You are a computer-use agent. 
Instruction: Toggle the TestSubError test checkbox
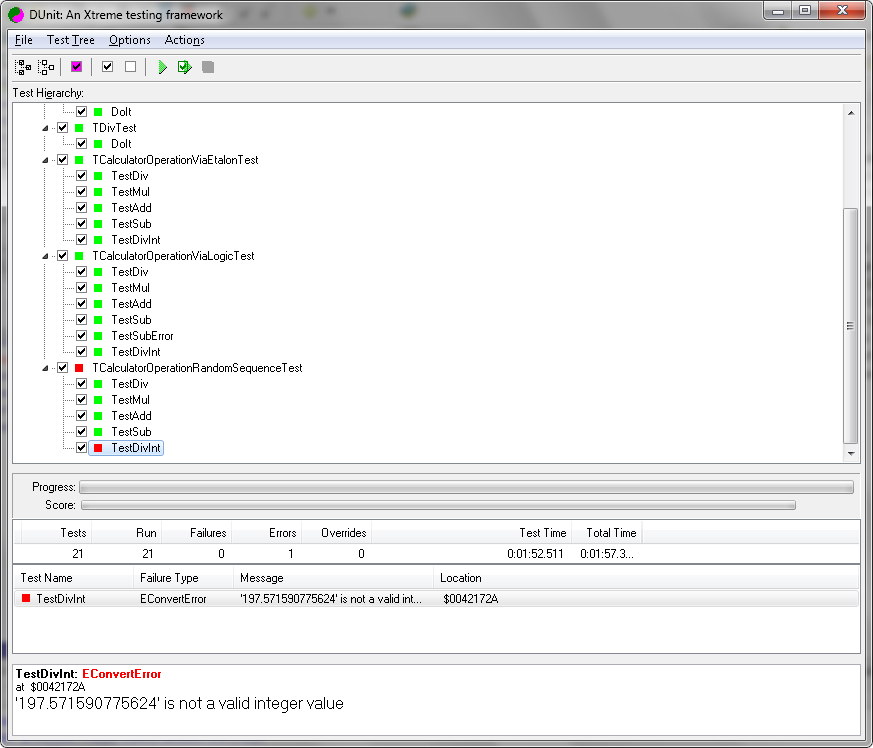[81, 336]
